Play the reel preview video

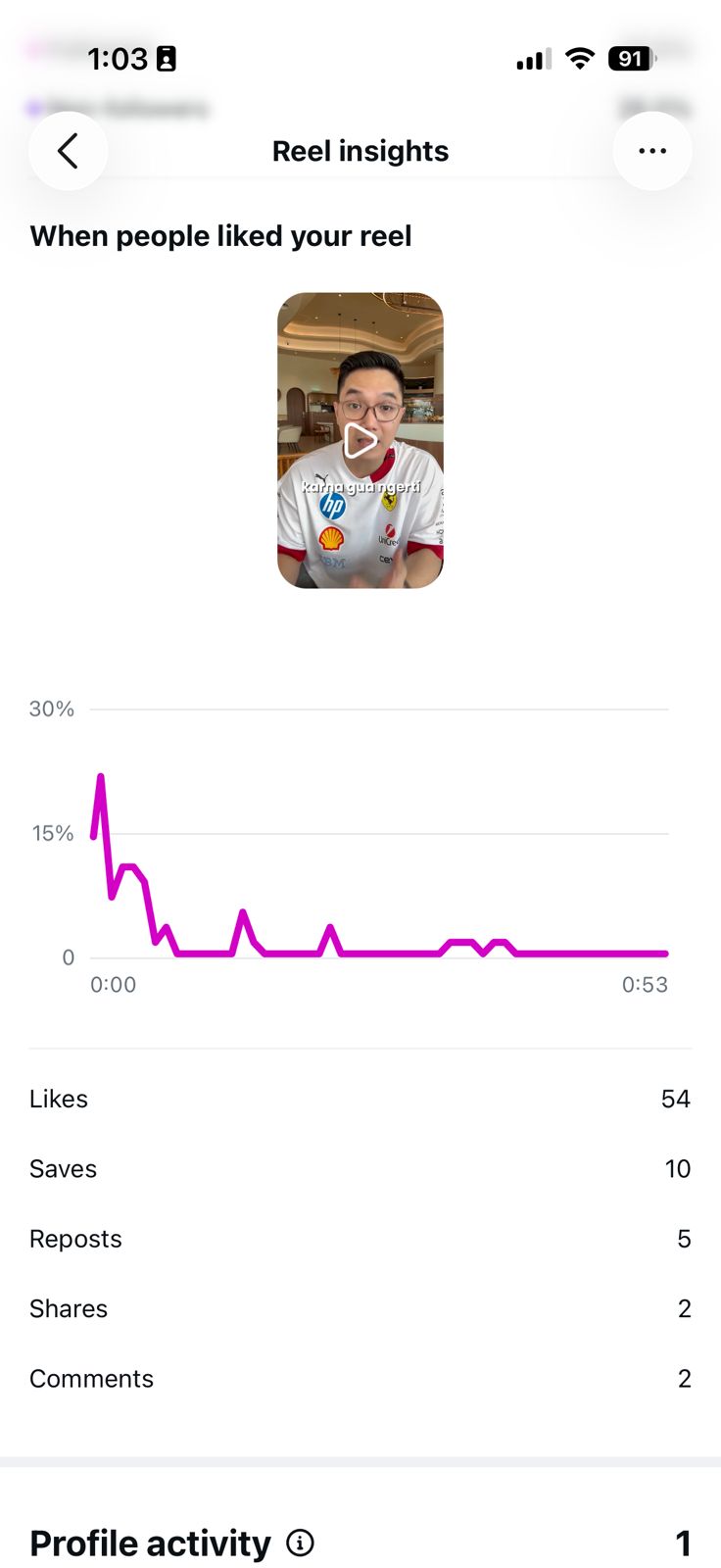[x=360, y=441]
